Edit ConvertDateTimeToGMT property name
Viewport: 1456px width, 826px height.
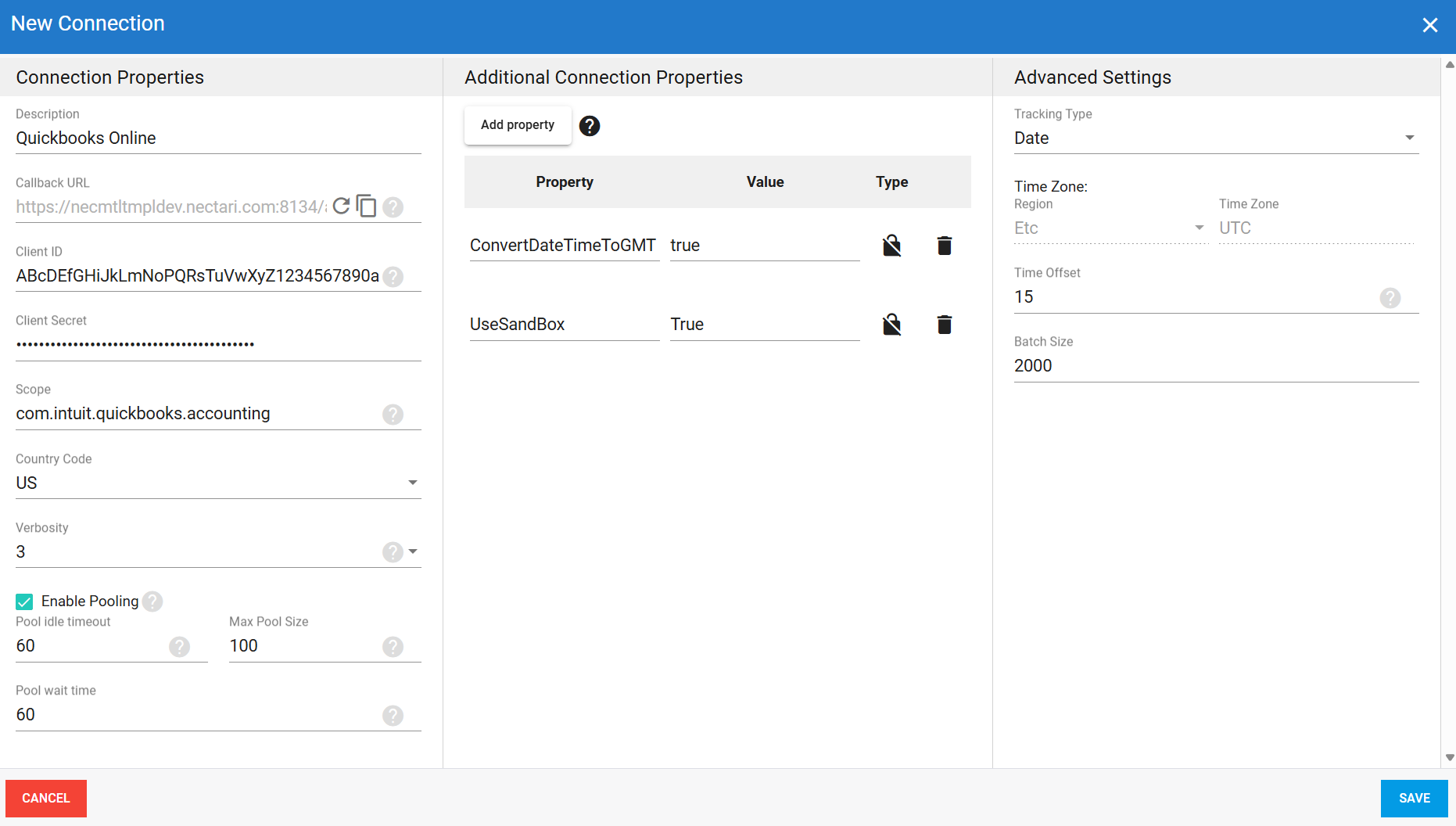[x=565, y=246]
